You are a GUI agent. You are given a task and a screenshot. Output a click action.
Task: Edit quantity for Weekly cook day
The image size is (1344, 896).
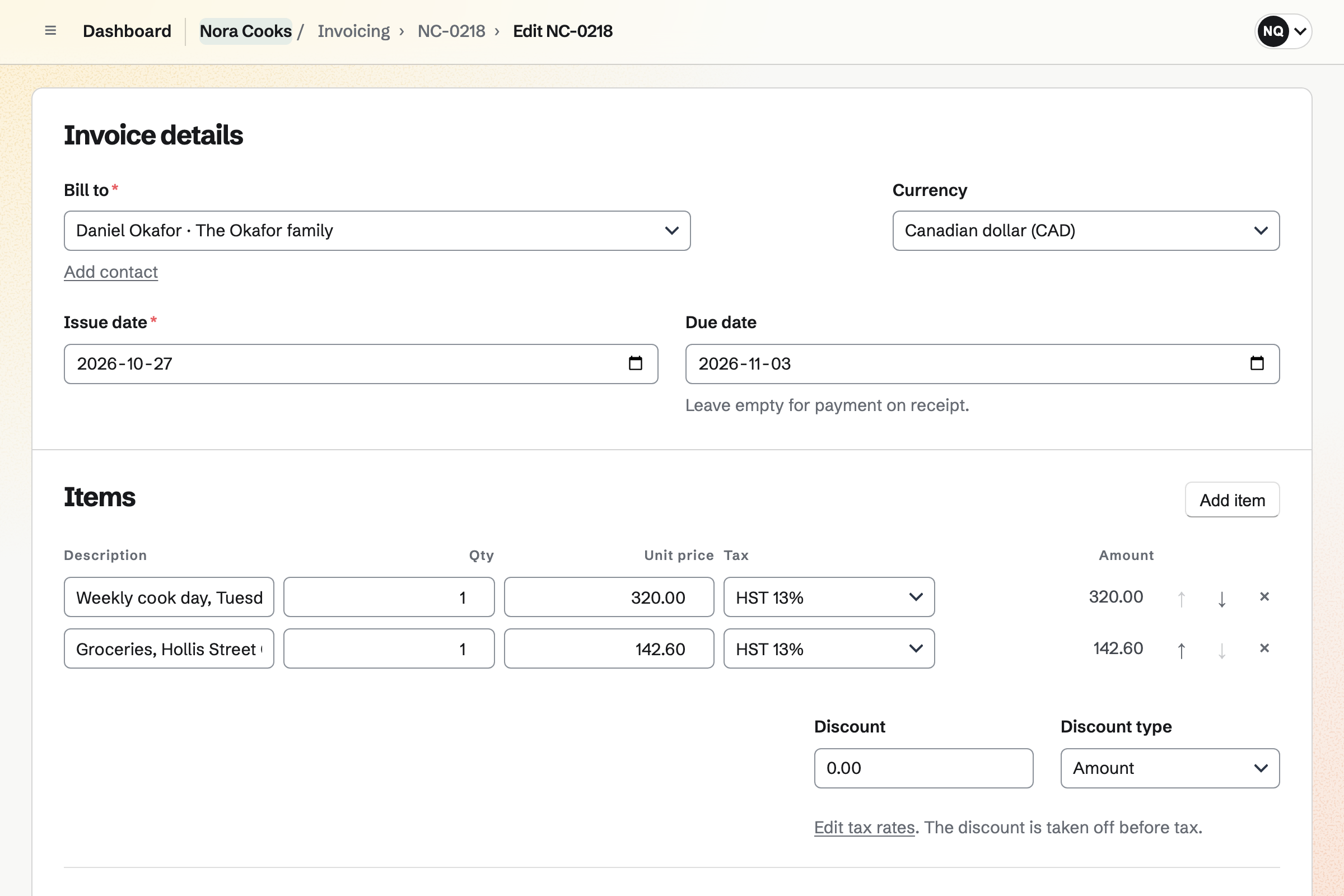click(389, 597)
